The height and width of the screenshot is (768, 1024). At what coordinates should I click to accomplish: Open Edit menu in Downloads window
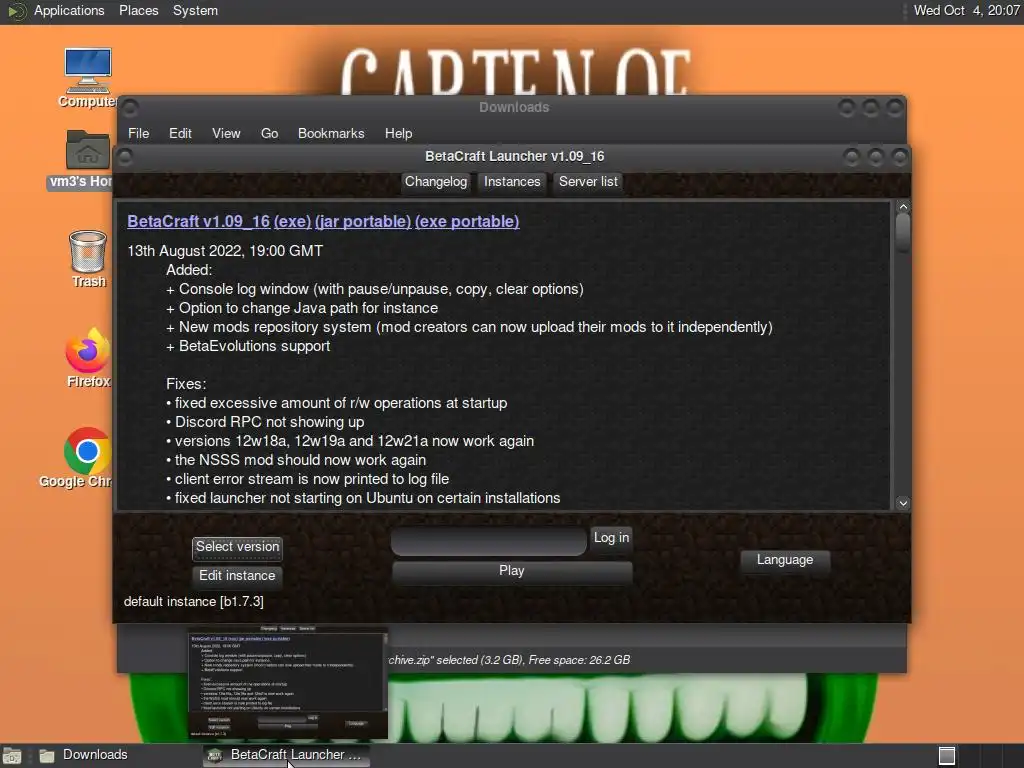180,133
